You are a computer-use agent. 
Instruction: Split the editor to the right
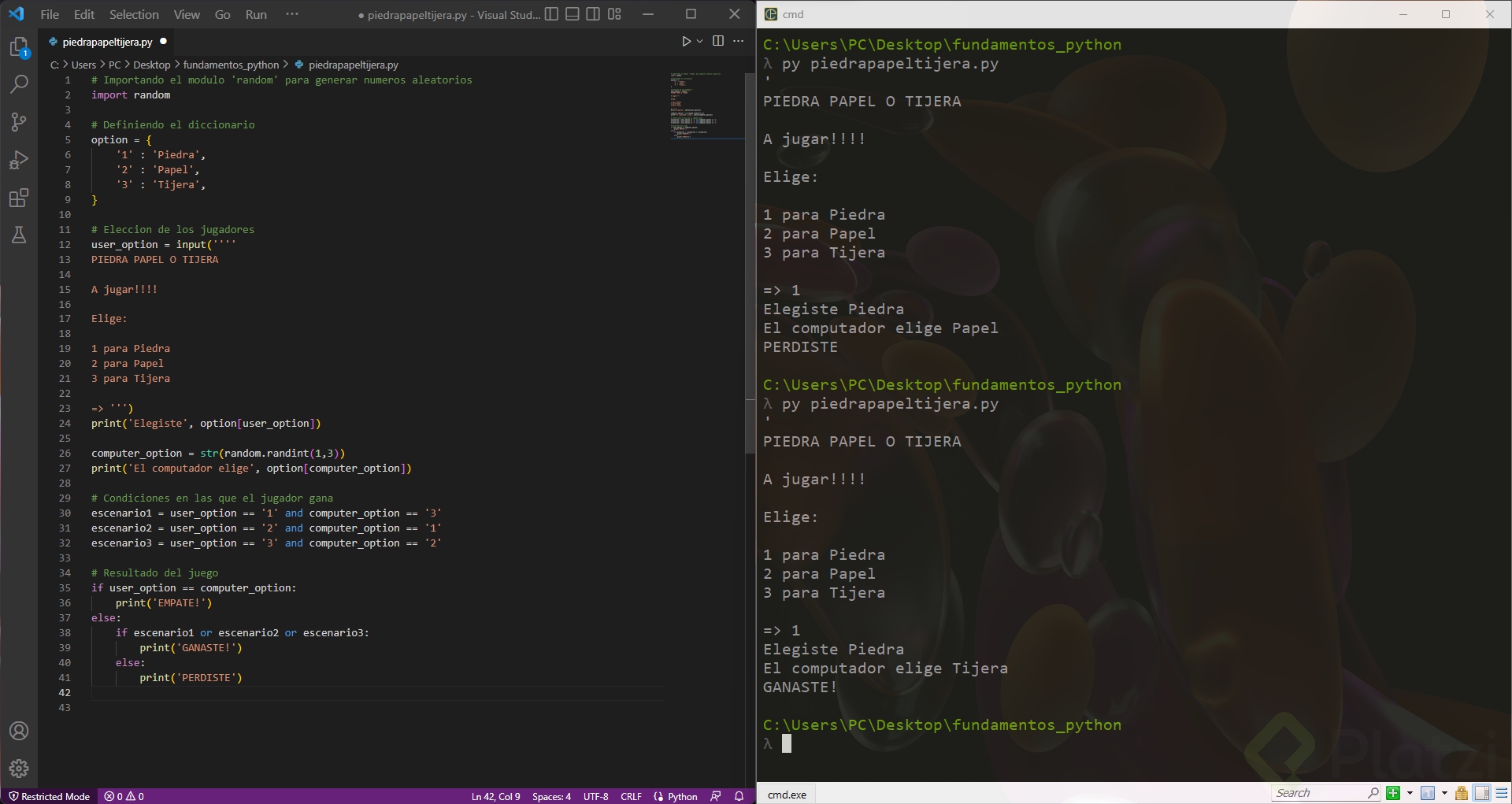[718, 42]
